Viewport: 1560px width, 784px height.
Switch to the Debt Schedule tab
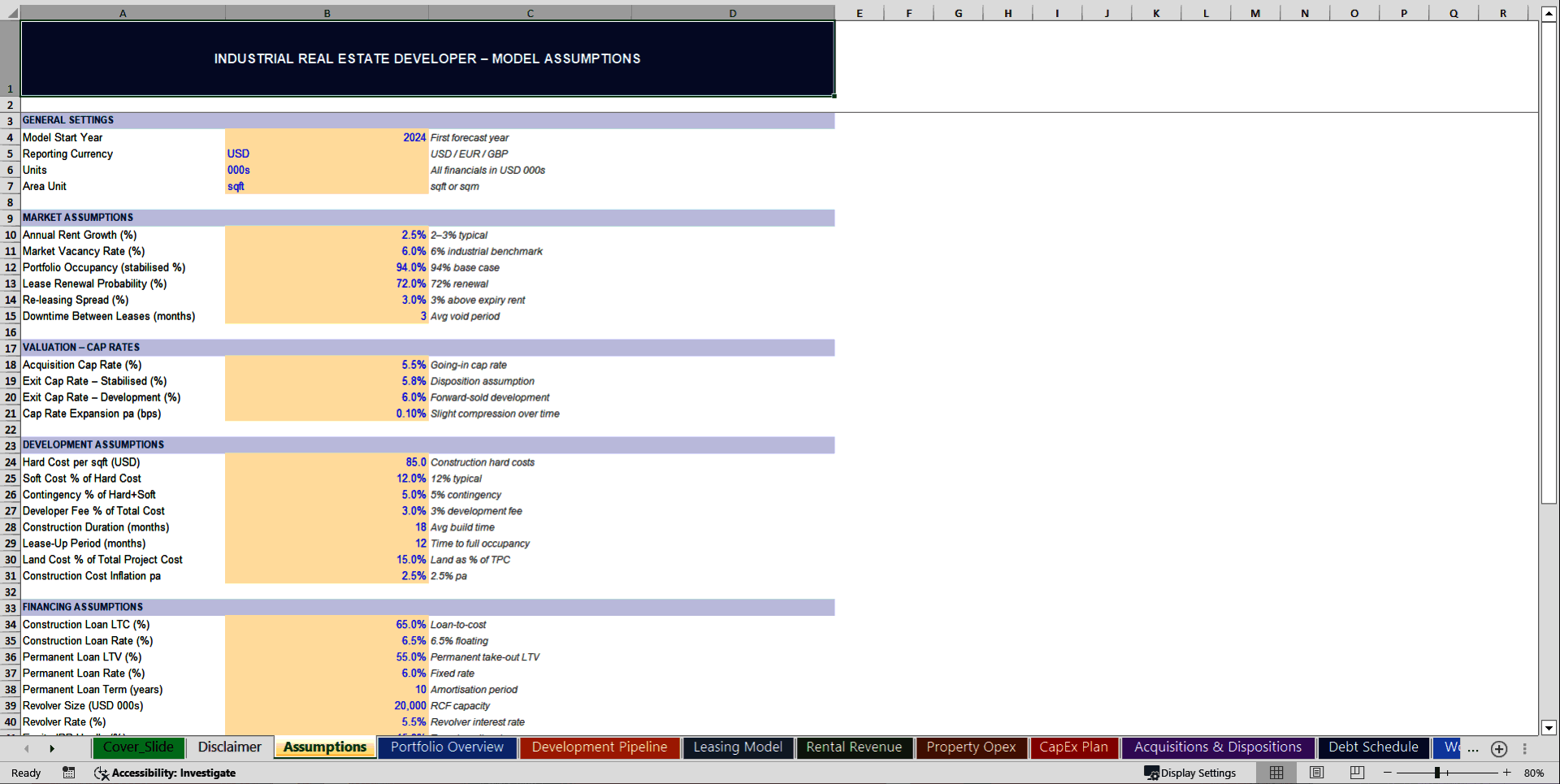(1372, 747)
